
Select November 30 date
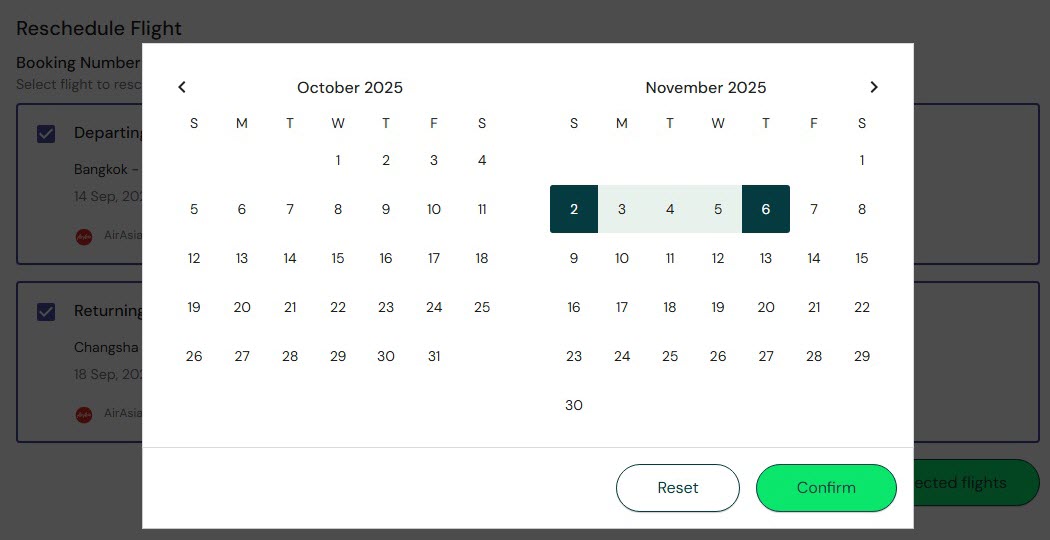point(574,405)
